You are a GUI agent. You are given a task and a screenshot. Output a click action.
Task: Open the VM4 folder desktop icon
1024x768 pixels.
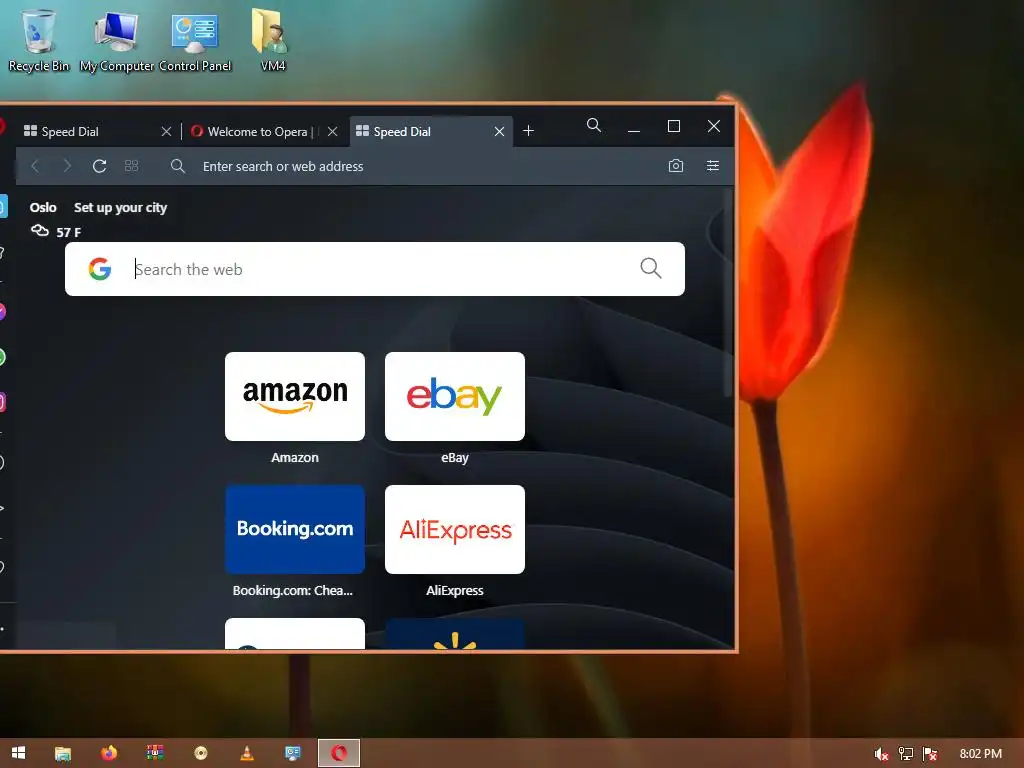pos(272,39)
